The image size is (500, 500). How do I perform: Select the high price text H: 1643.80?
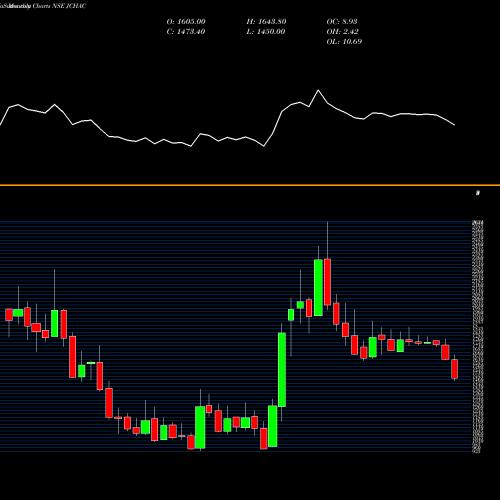point(266,22)
